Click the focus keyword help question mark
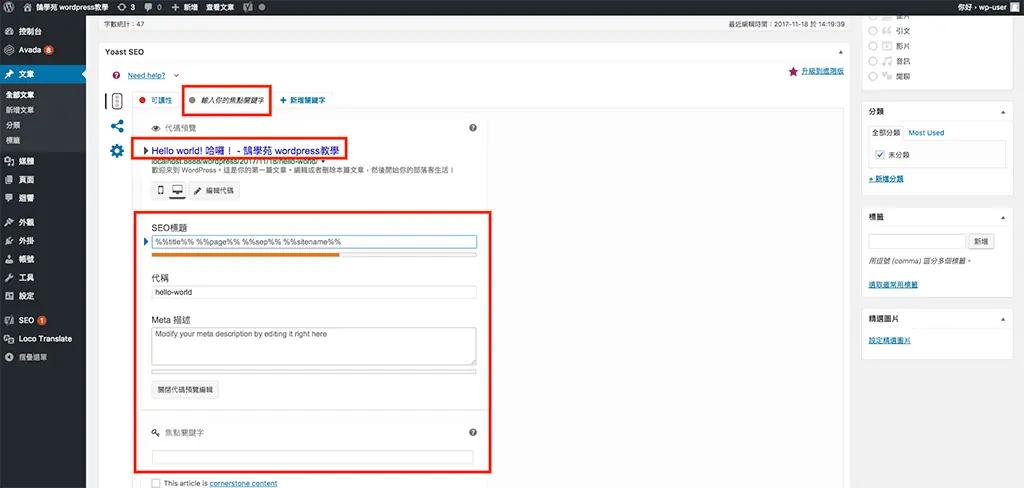 coord(473,432)
